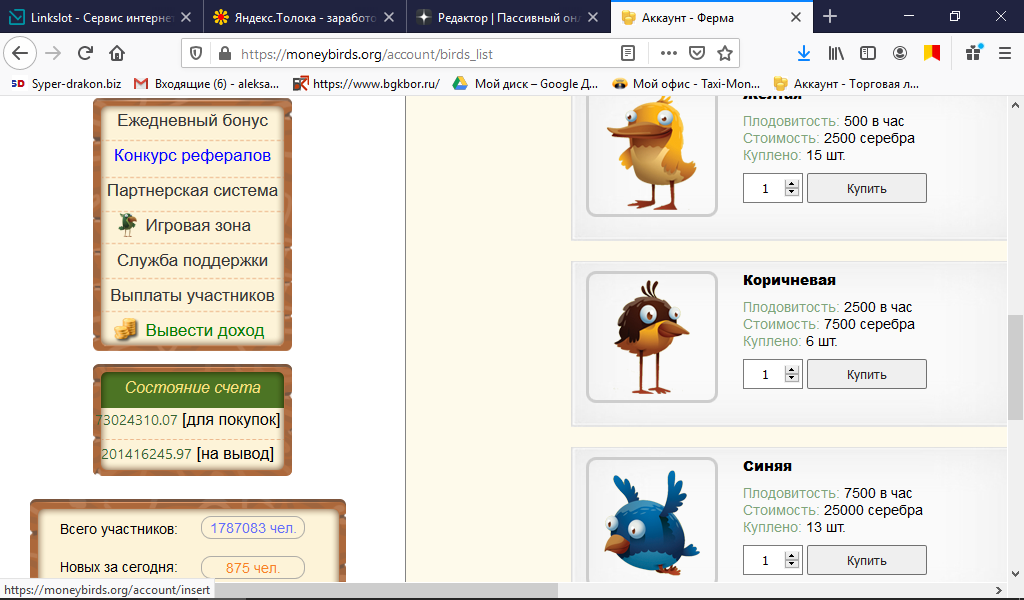Toggle reader view icon in address bar
The image size is (1024, 600).
(x=628, y=54)
